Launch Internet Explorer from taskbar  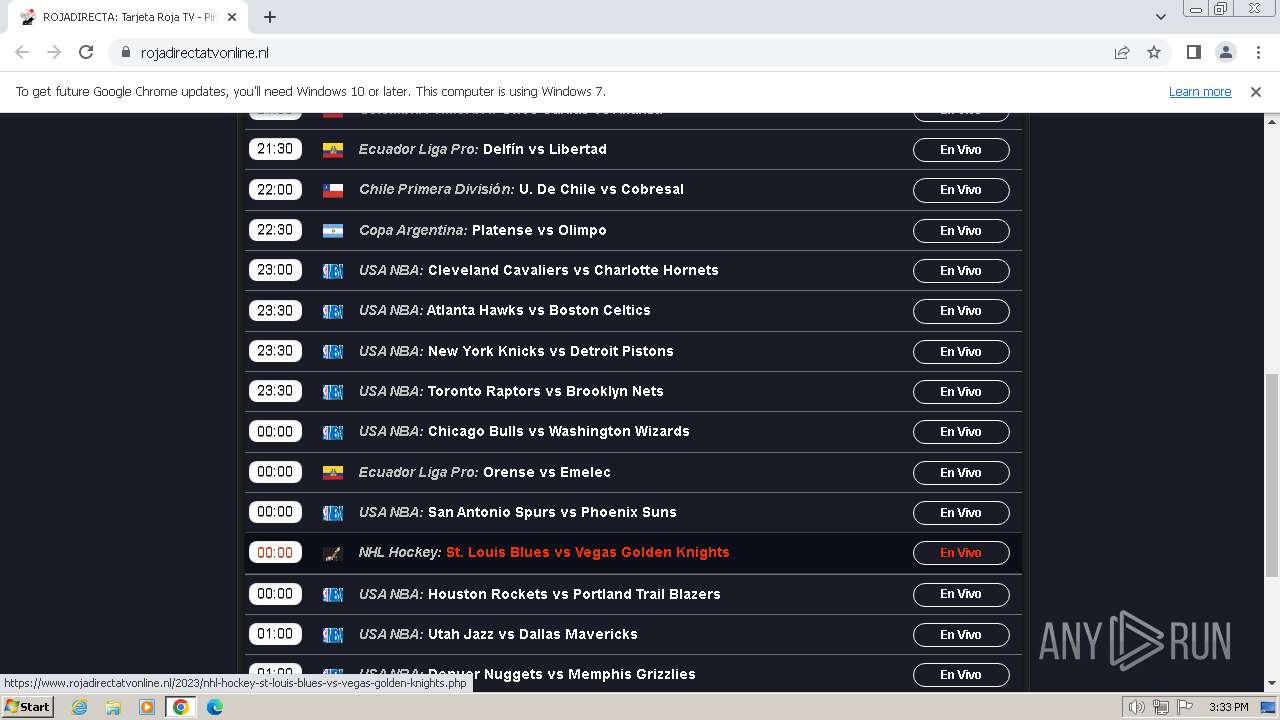click(x=80, y=707)
